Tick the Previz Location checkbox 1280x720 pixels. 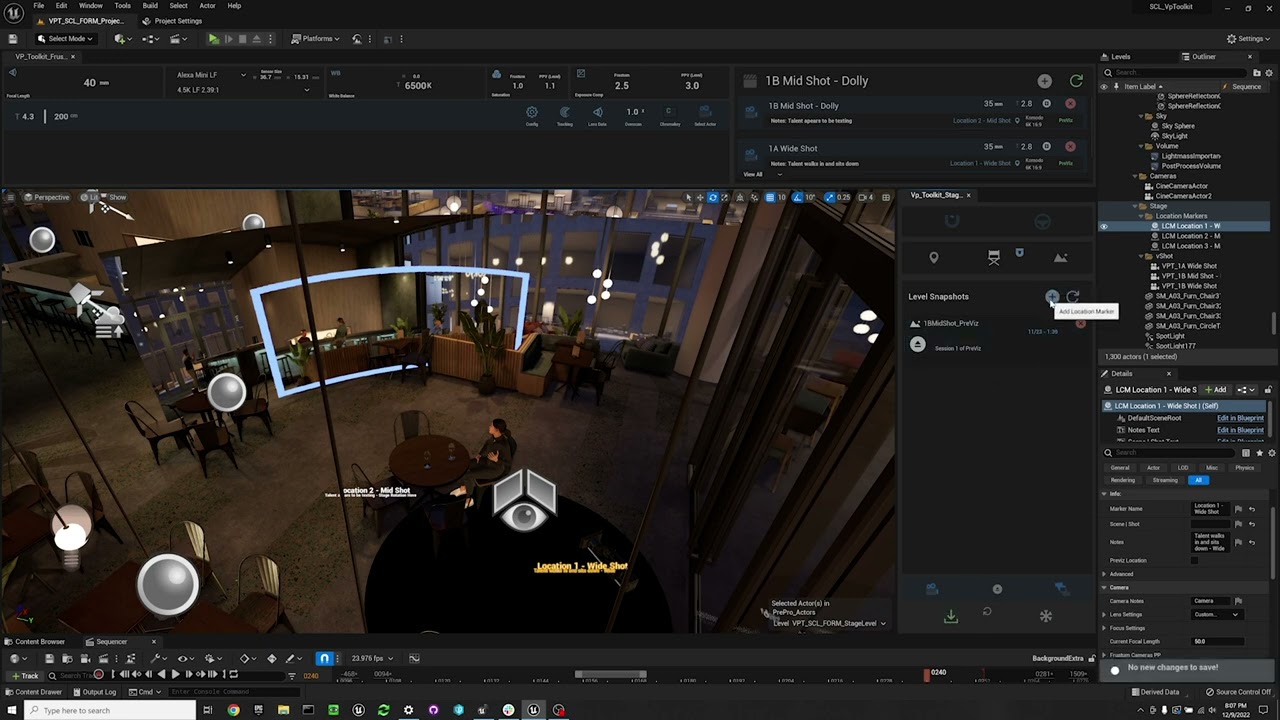[x=1194, y=560]
